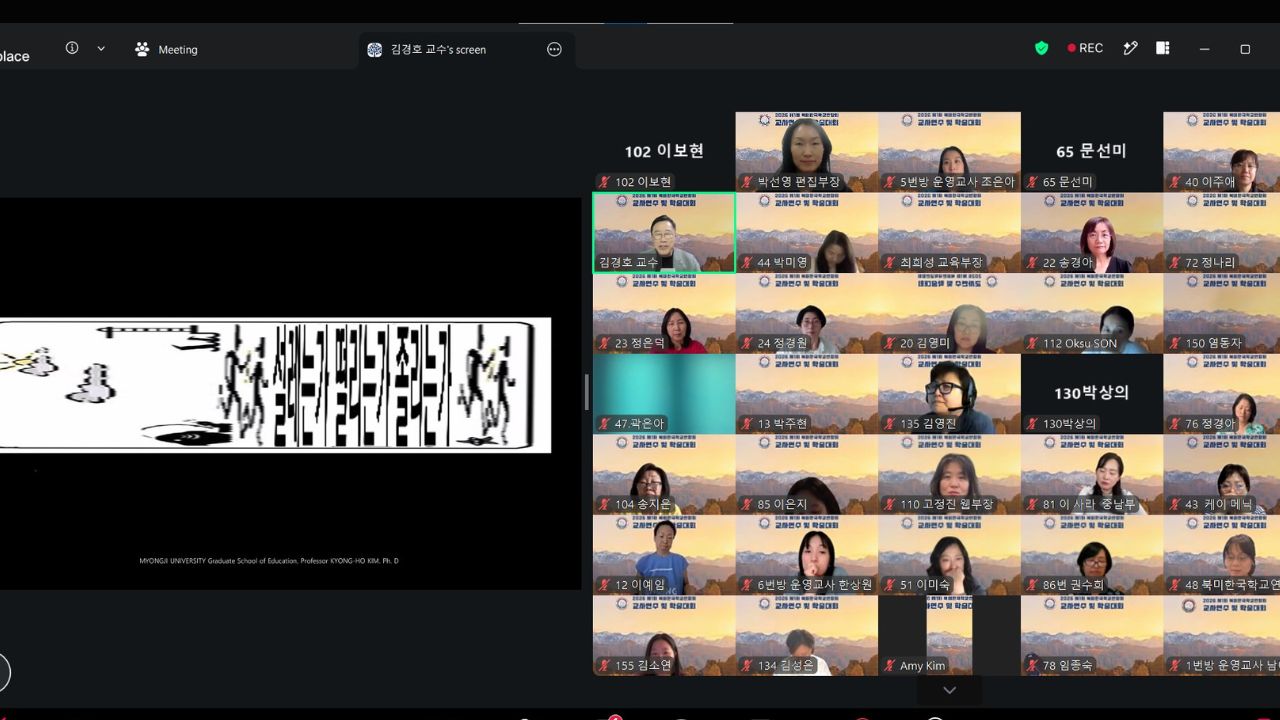Open the more options ellipsis on the screen tab
This screenshot has height=720, width=1280.
click(554, 49)
